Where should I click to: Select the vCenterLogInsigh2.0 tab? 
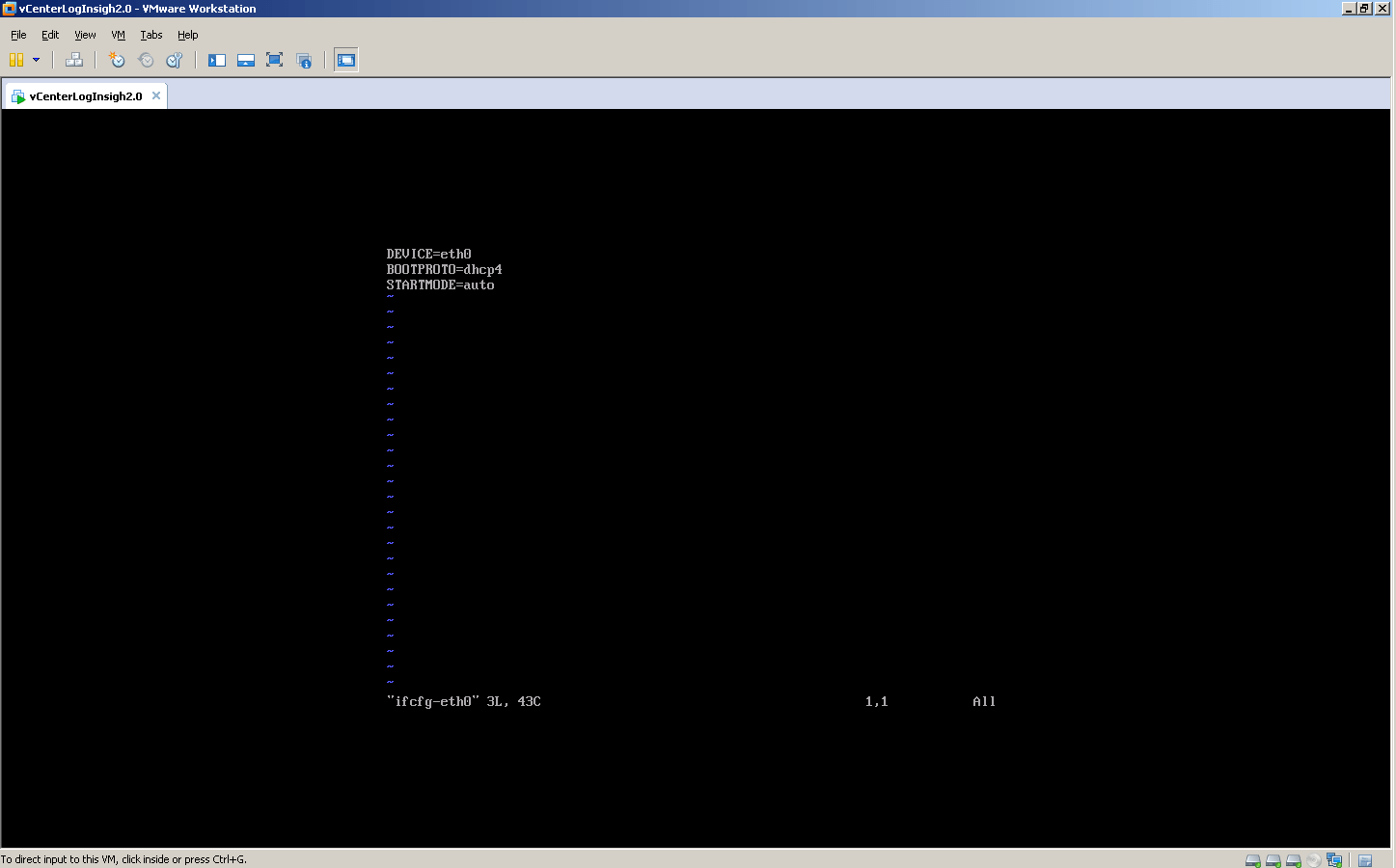(x=82, y=95)
